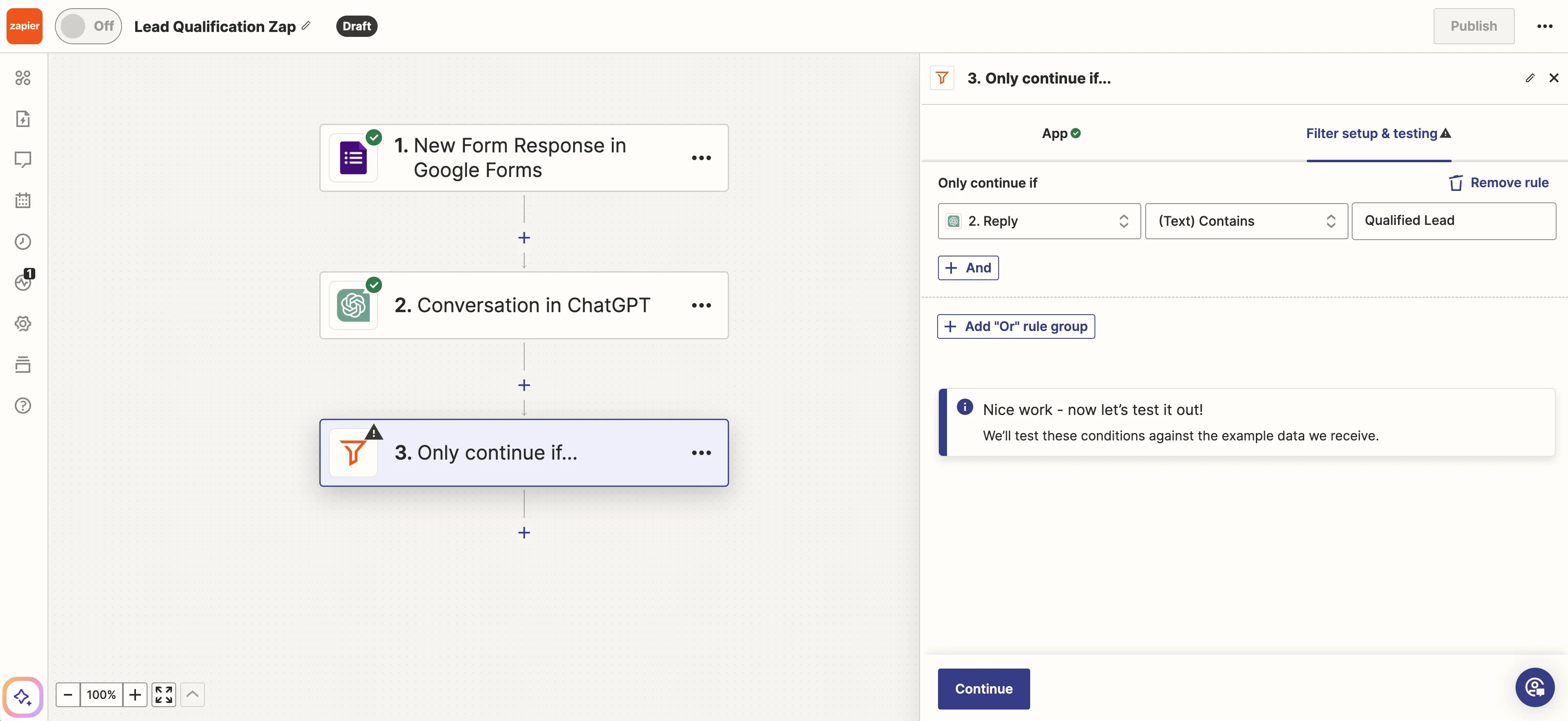This screenshot has width=1568, height=721.
Task: Expand the '2. Reply' field dropdown
Action: tap(1039, 221)
